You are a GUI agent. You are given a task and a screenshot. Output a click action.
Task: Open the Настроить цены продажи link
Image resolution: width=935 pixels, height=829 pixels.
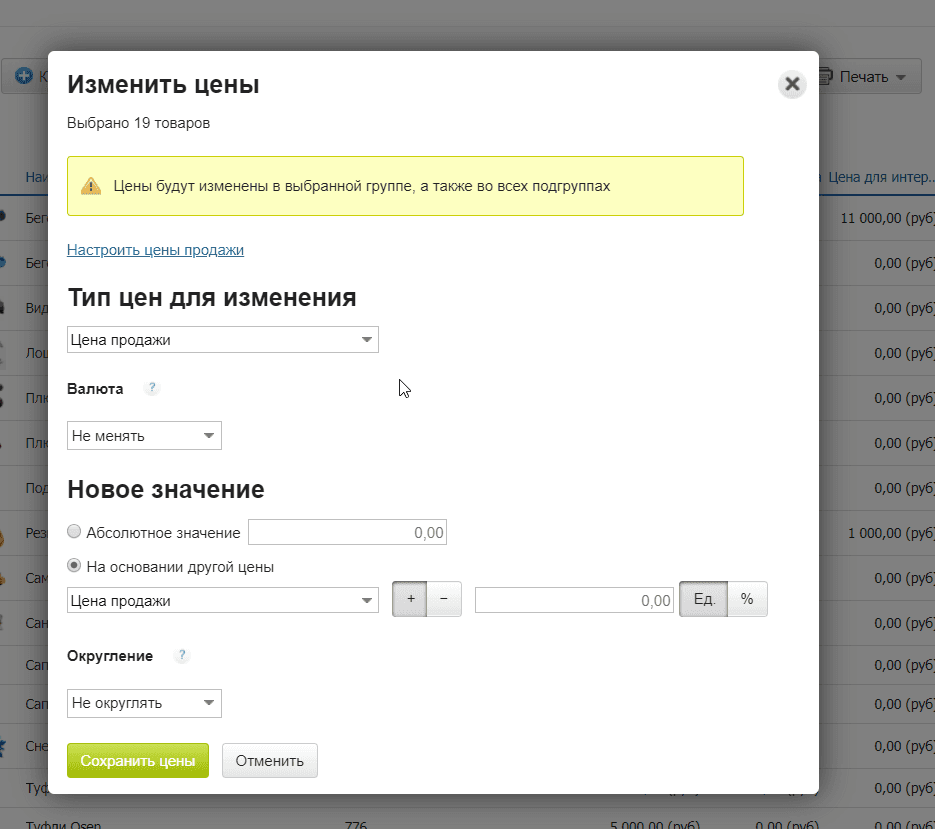pos(155,249)
